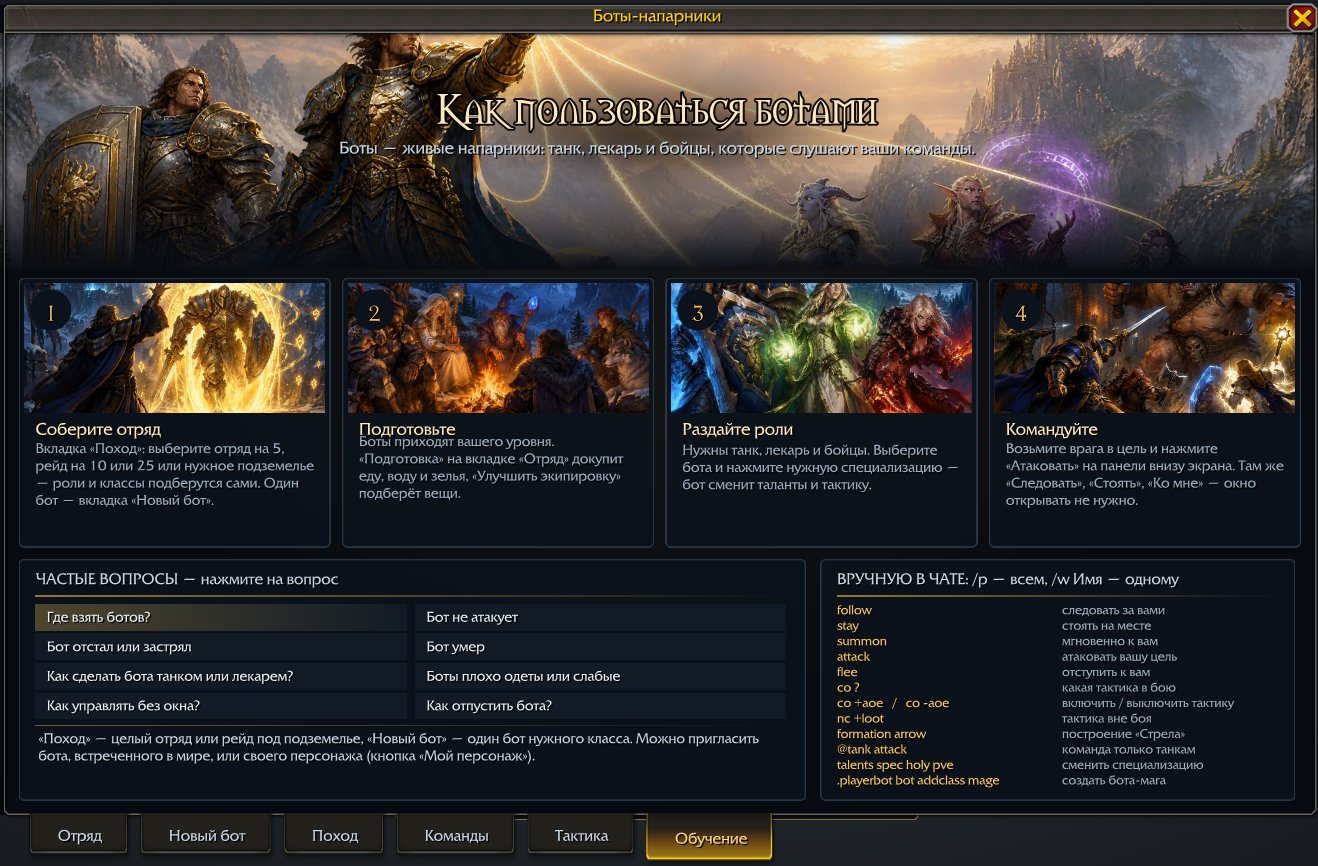
Task: Select the «summon» chat command
Action: point(862,641)
